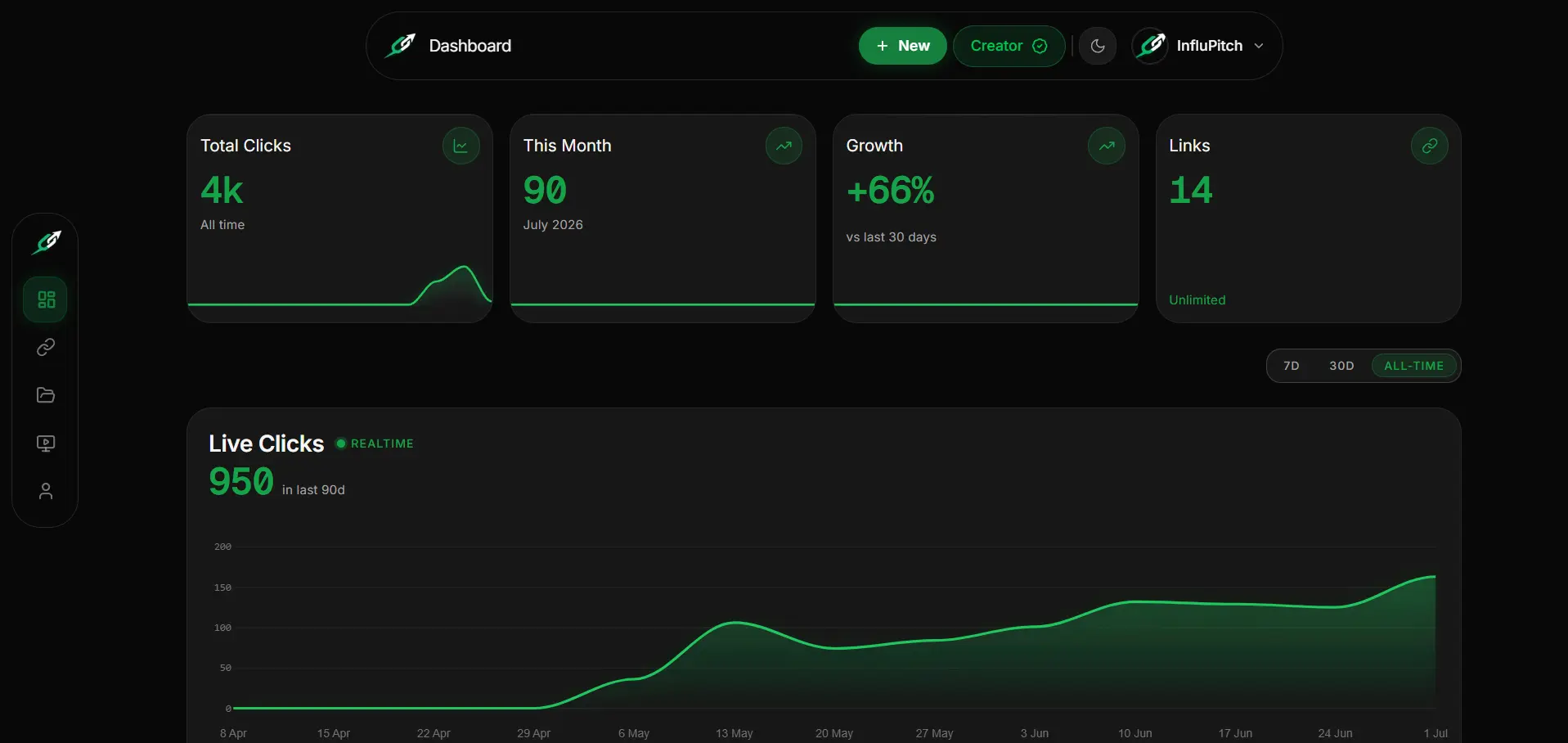The width and height of the screenshot is (1568, 743).
Task: Open the dashboard grid icon in sidebar
Action: pos(46,299)
